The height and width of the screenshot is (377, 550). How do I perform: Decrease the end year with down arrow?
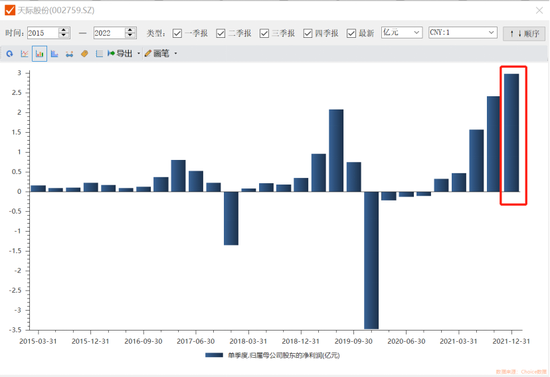pos(130,36)
